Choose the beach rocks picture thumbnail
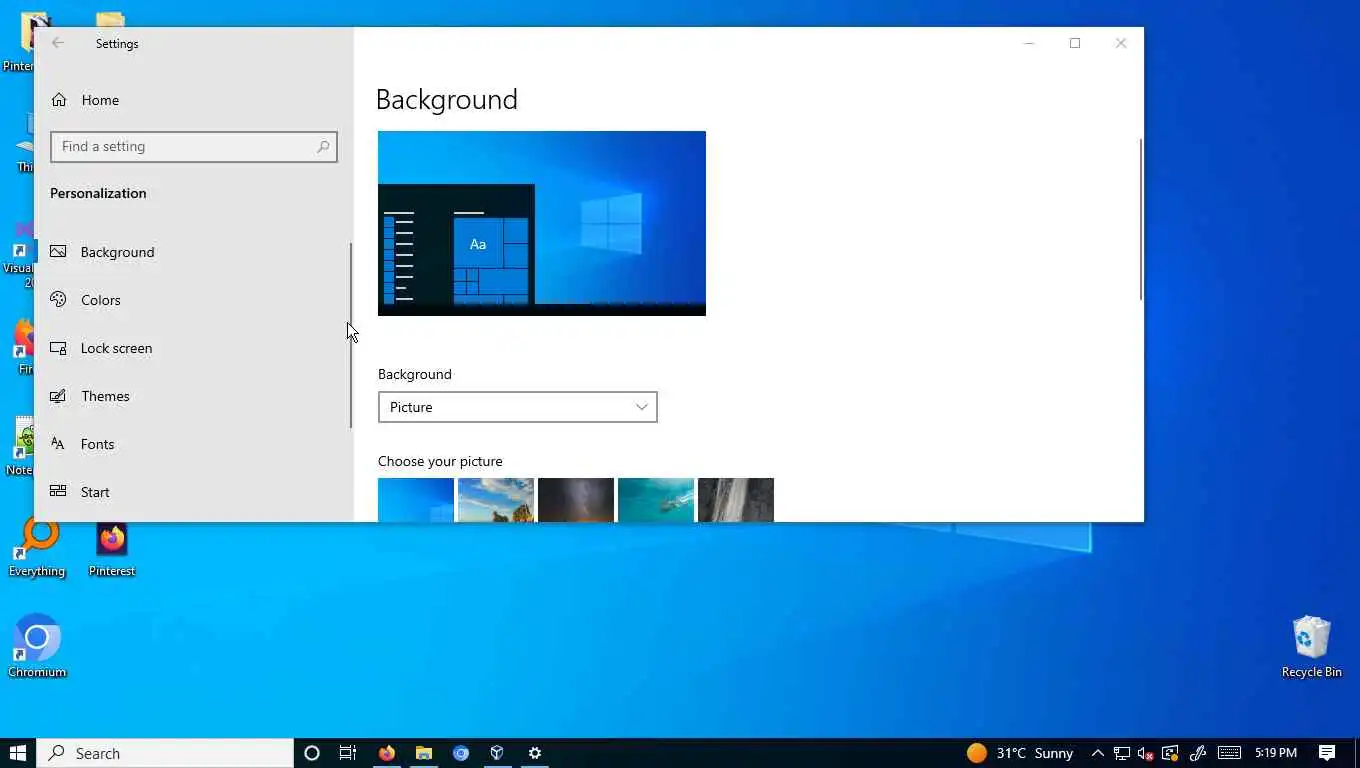Viewport: 1360px width, 768px height. point(496,499)
